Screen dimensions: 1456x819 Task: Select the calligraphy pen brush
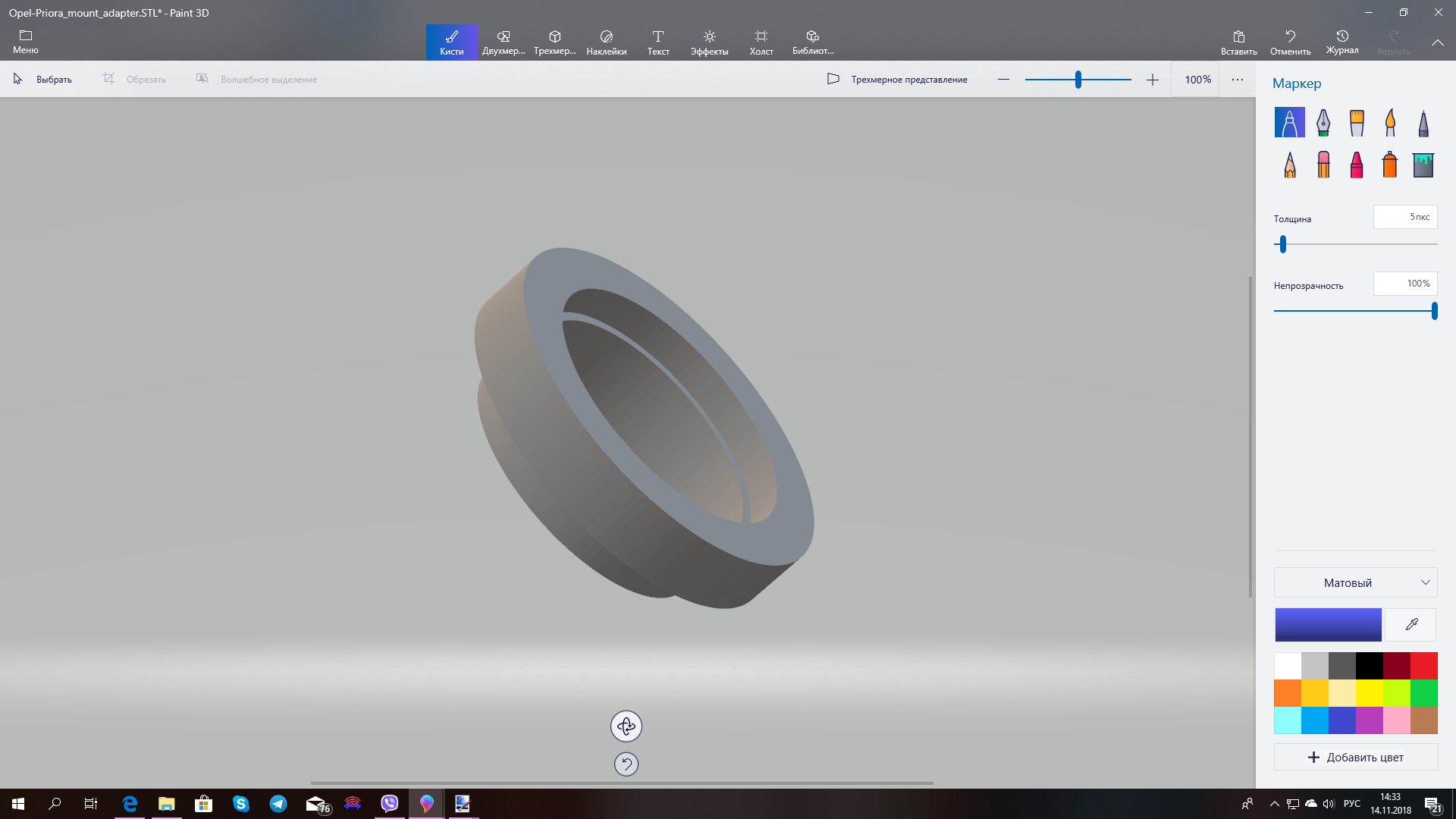pos(1323,122)
